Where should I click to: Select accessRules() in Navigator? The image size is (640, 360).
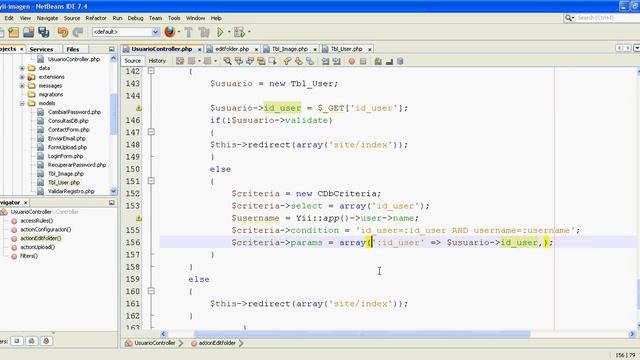click(36, 220)
